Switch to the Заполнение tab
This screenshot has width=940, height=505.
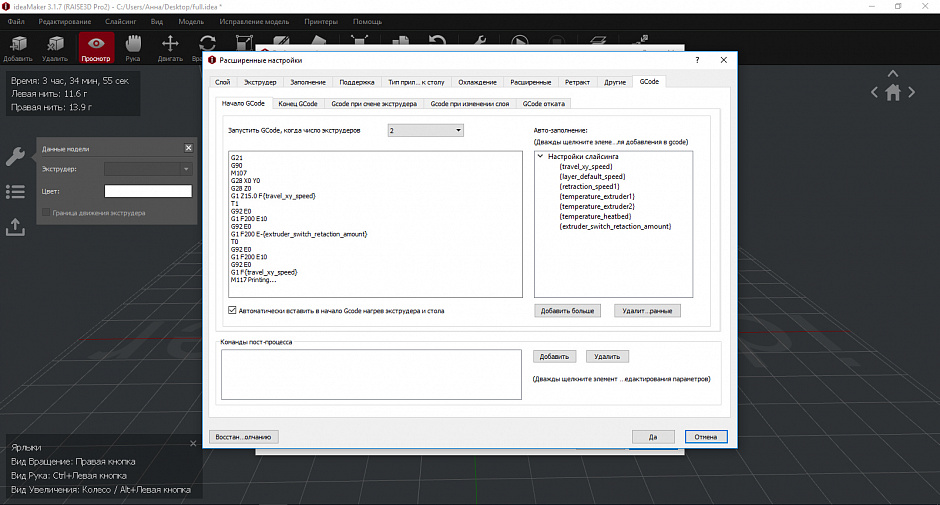pos(308,82)
